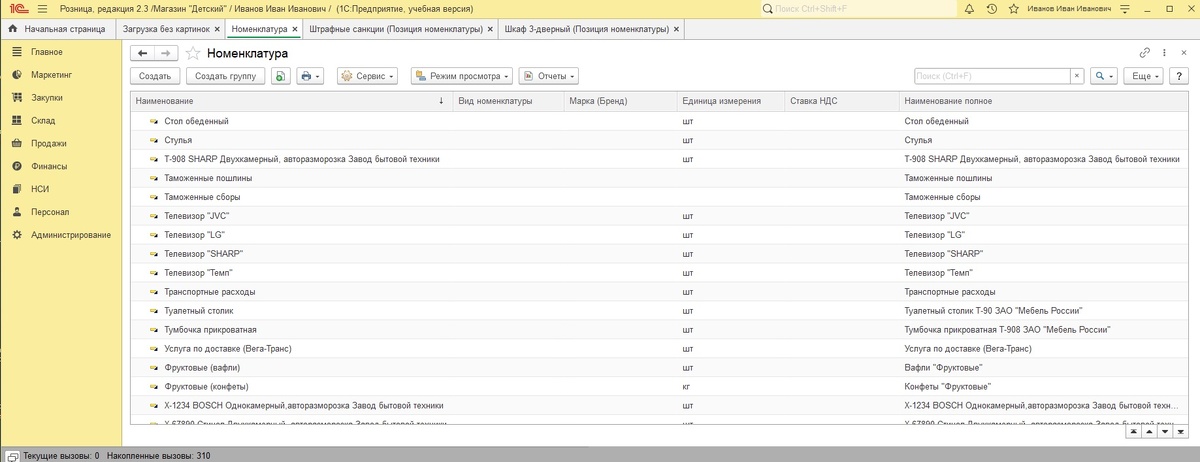Move up one page in the list
The width and height of the screenshot is (1200, 462).
1149,432
